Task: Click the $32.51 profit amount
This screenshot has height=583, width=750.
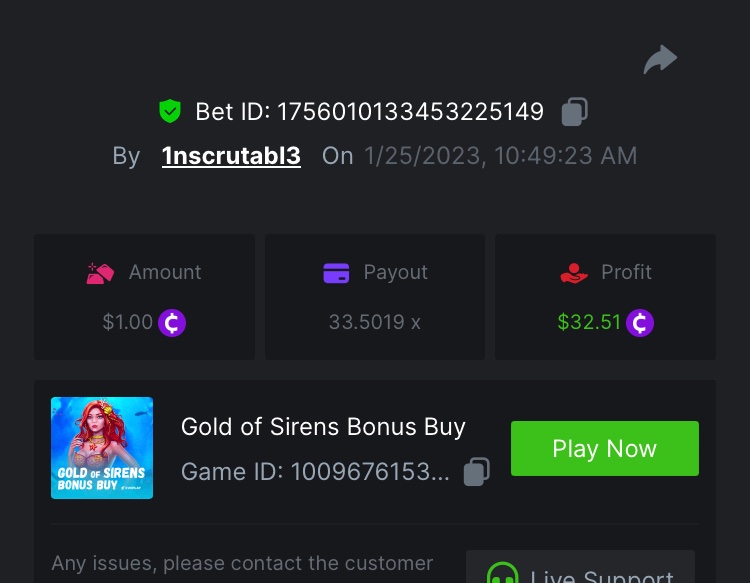Action: 589,323
